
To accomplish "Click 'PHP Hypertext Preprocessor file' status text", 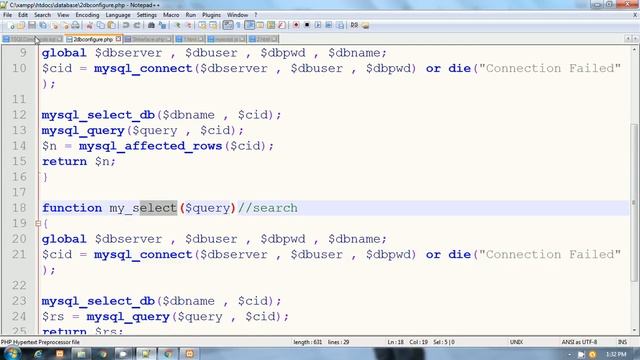I will [40, 342].
